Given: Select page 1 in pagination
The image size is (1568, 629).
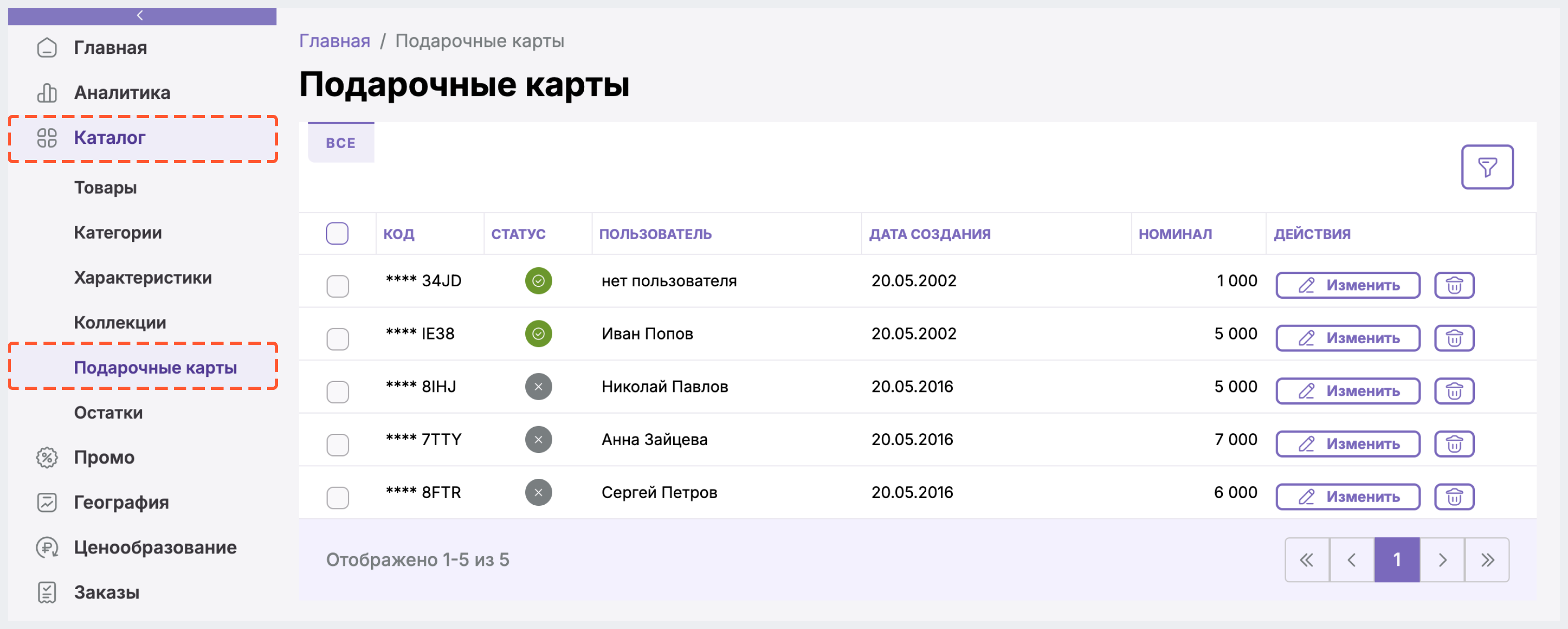Looking at the screenshot, I should (x=1397, y=560).
